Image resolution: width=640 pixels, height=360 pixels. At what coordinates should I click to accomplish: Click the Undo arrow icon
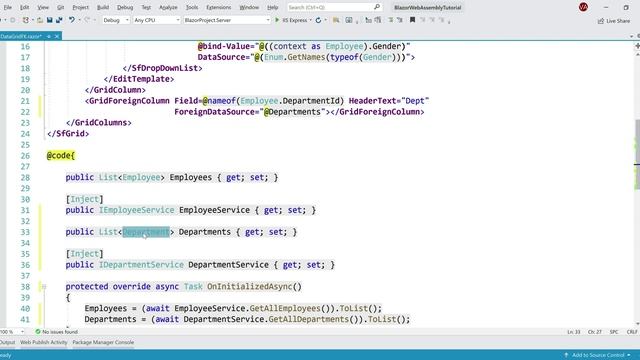tap(71, 20)
